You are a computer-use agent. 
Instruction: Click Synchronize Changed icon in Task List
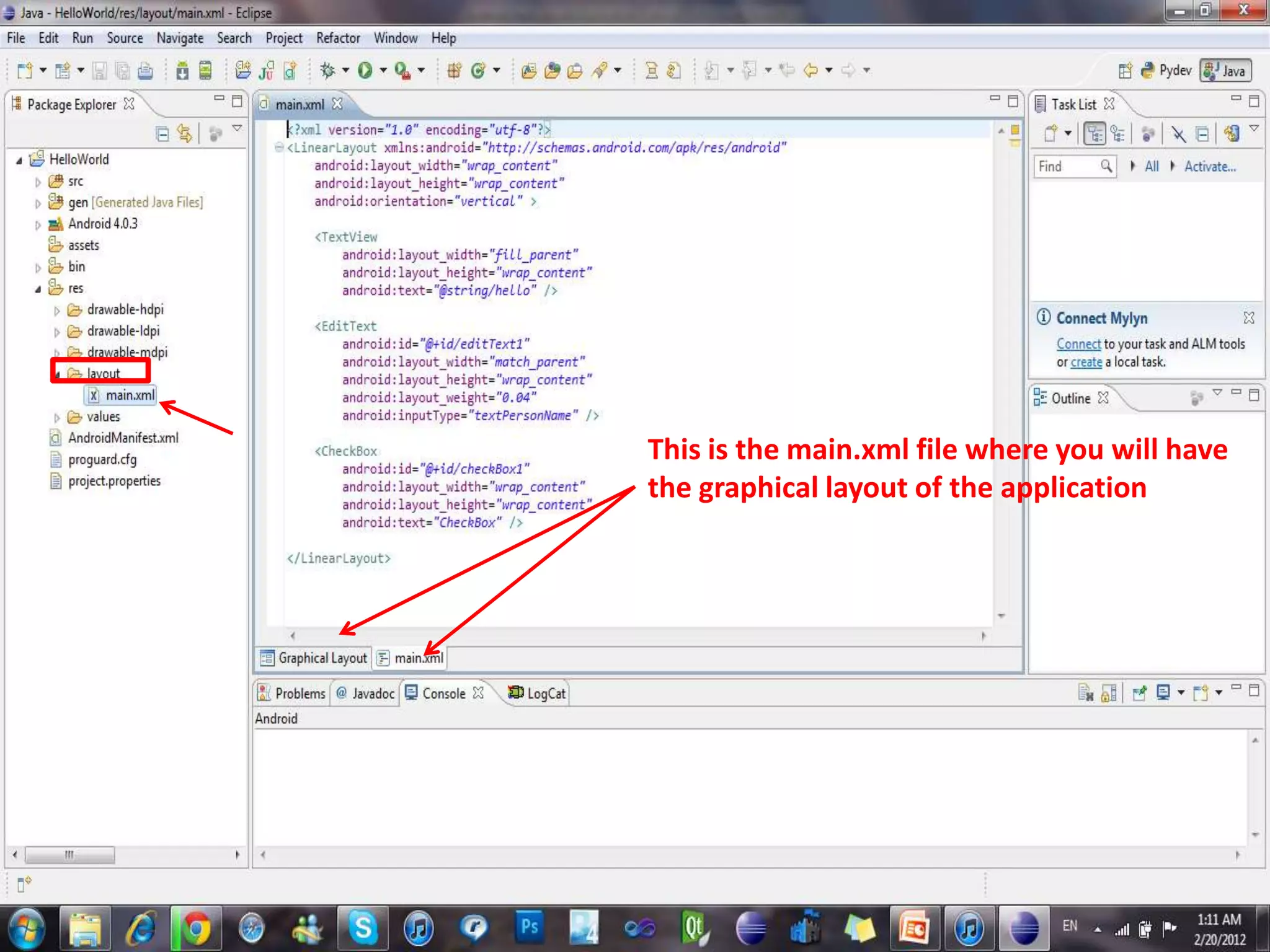1232,133
